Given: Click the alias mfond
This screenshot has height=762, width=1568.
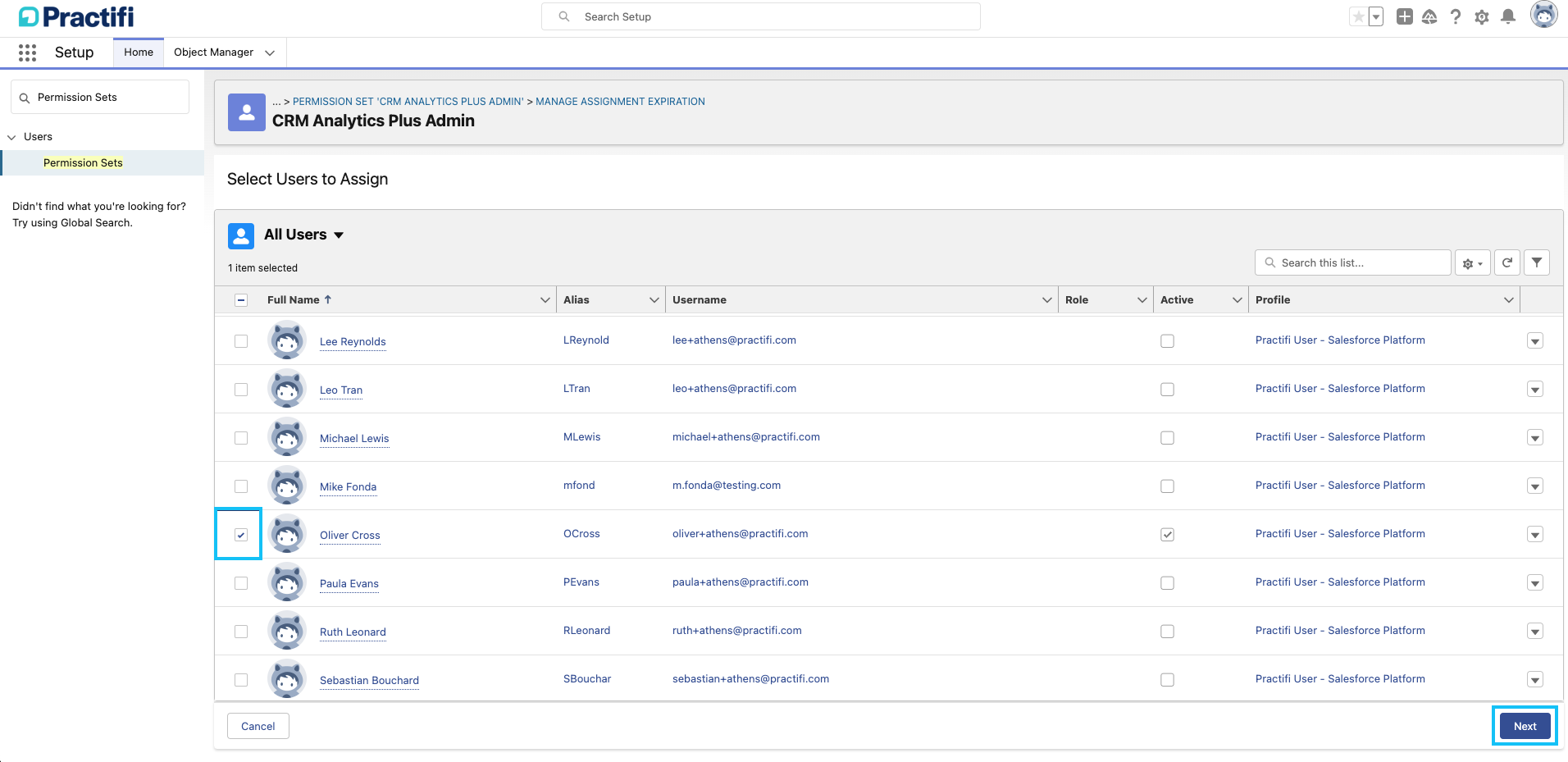Looking at the screenshot, I should point(579,486).
